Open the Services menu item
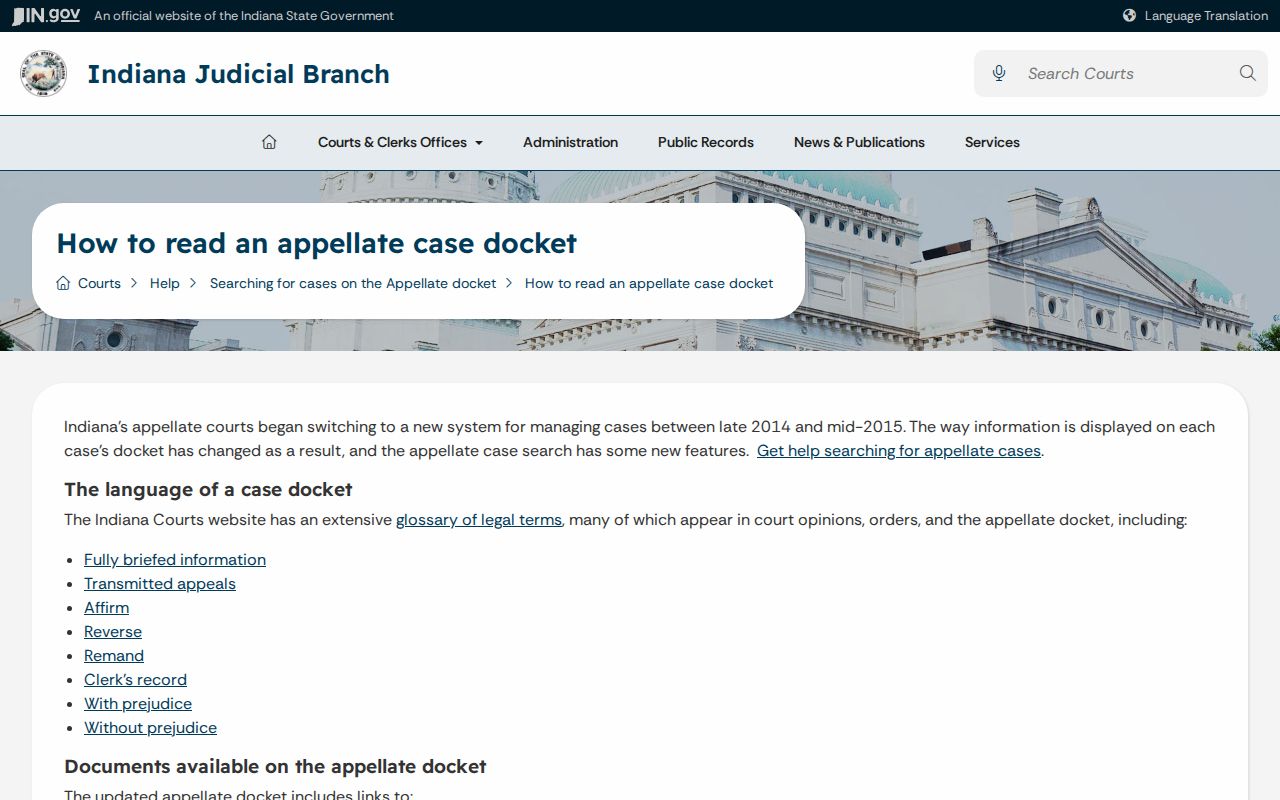Screen dimensions: 1280x800 (992, 142)
